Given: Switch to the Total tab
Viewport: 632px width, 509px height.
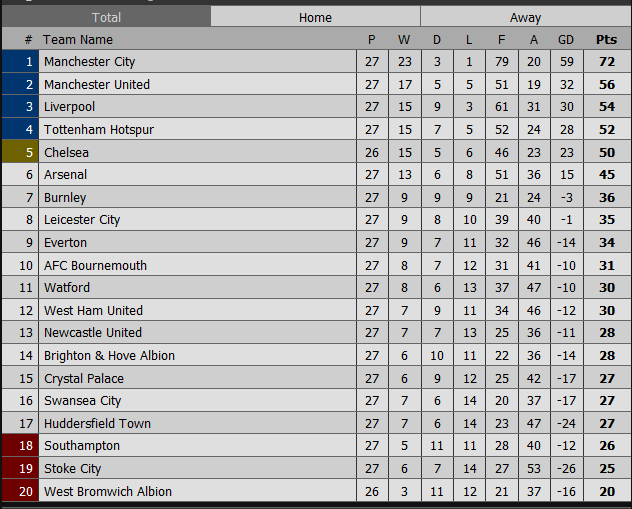Looking at the screenshot, I should pos(106,17).
